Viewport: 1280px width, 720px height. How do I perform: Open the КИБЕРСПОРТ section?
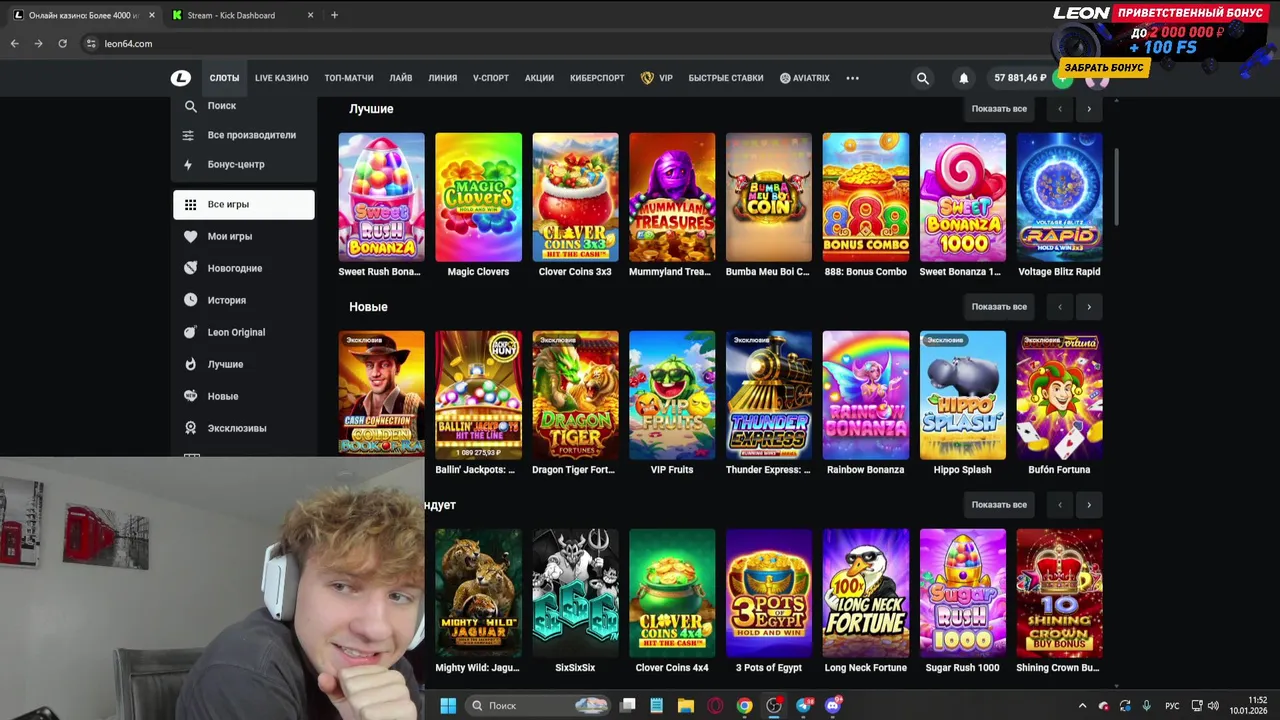[x=597, y=78]
